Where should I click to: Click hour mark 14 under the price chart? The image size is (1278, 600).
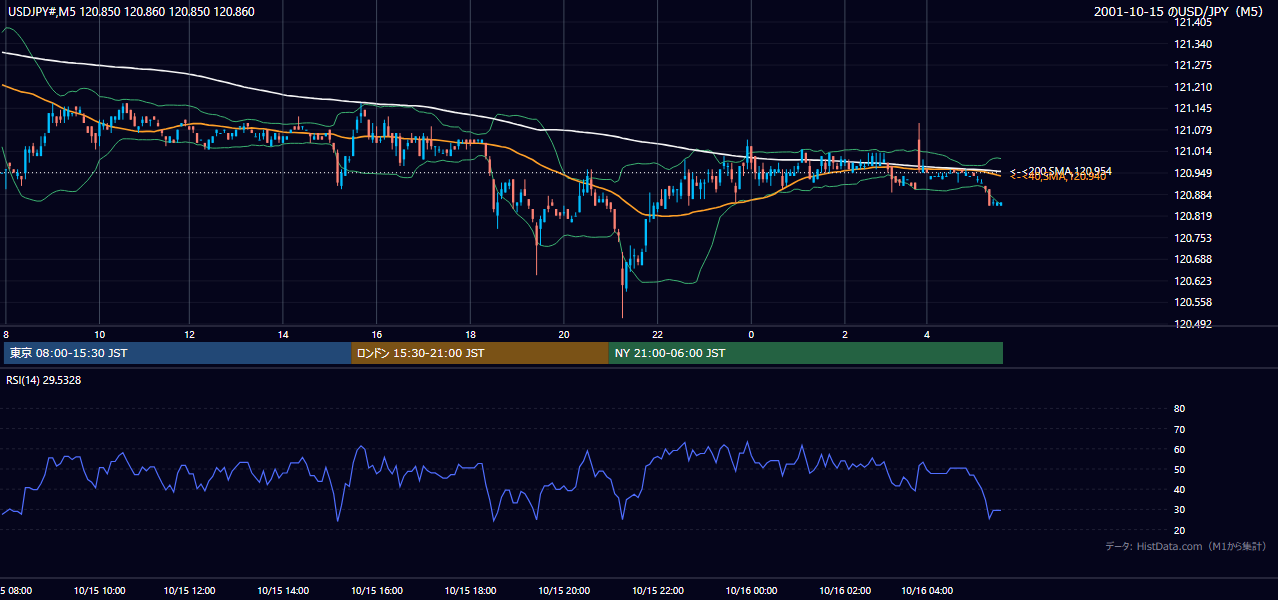(x=283, y=334)
